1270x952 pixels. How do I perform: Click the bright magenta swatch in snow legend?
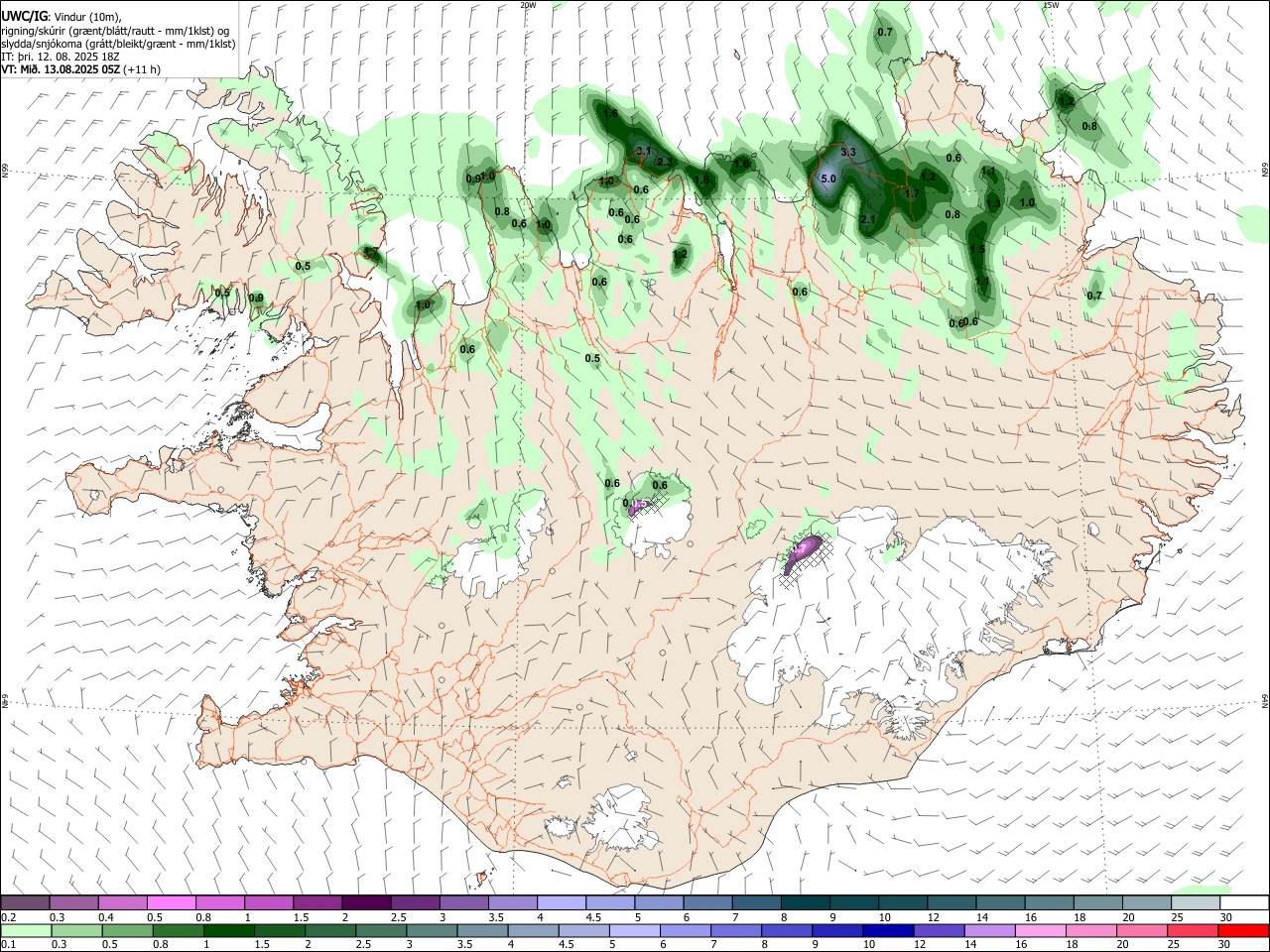point(172,903)
